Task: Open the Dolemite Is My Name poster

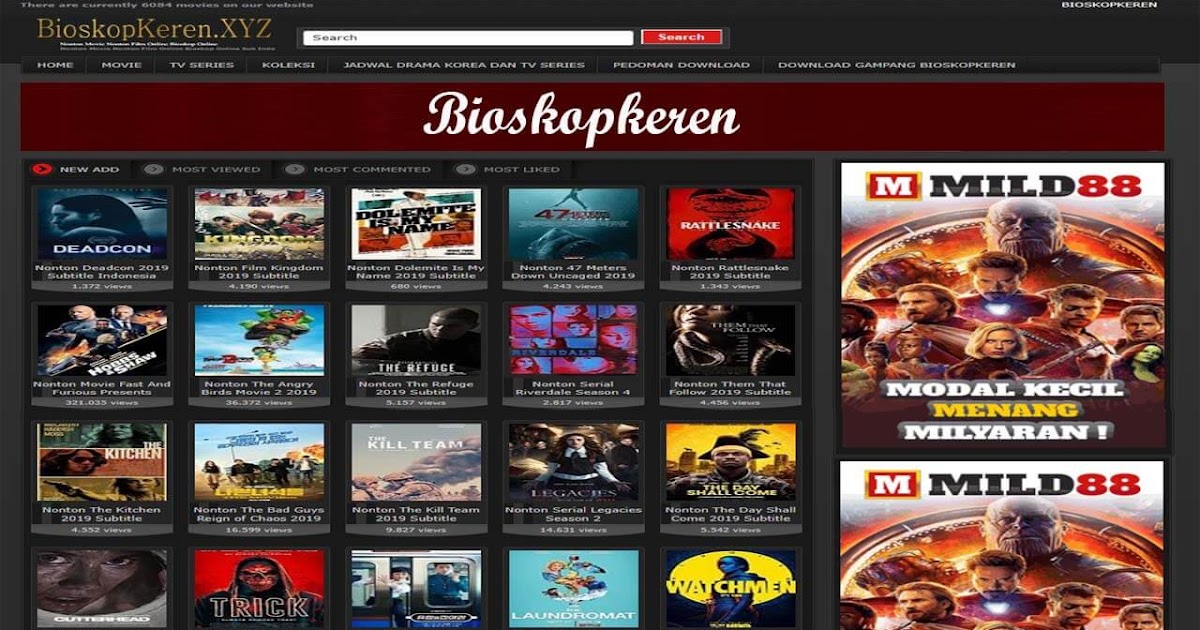Action: pyautogui.click(x=416, y=224)
